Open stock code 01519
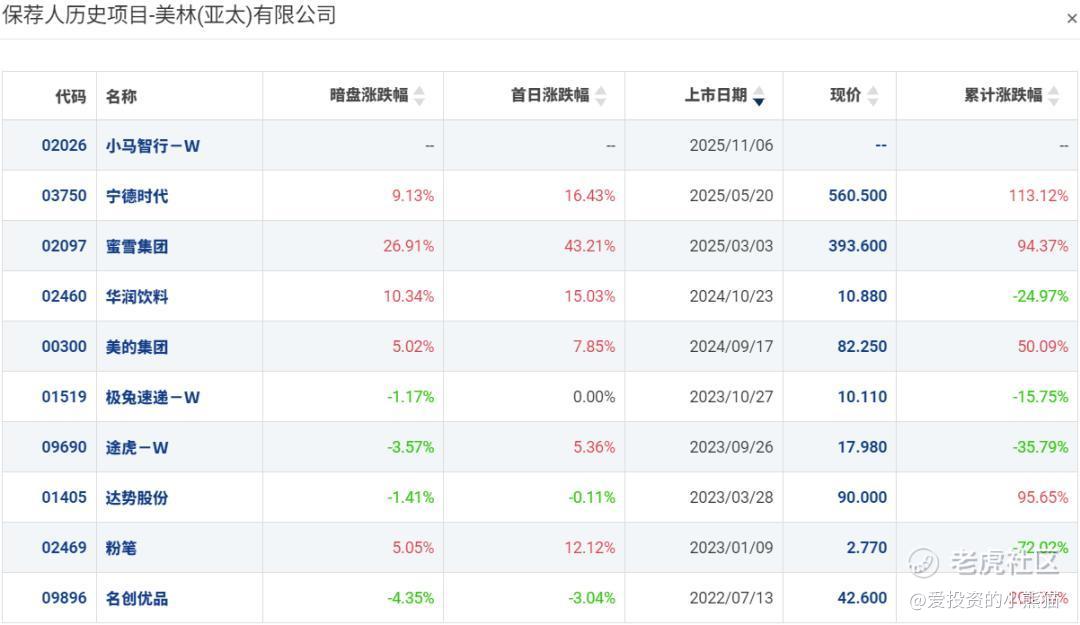The height and width of the screenshot is (625, 1080). tap(64, 397)
